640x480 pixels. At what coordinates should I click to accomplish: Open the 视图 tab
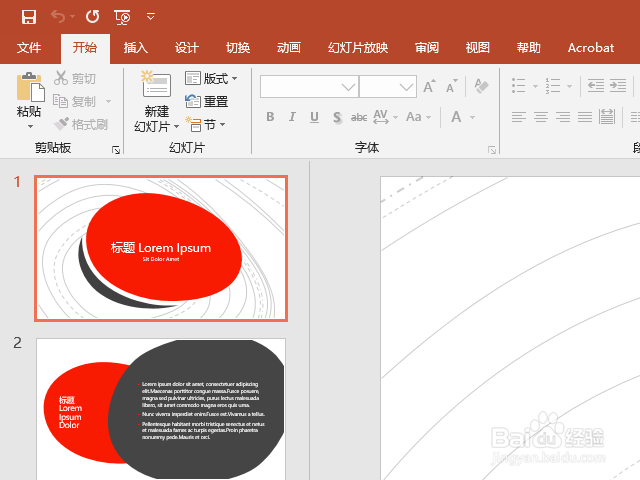point(478,48)
